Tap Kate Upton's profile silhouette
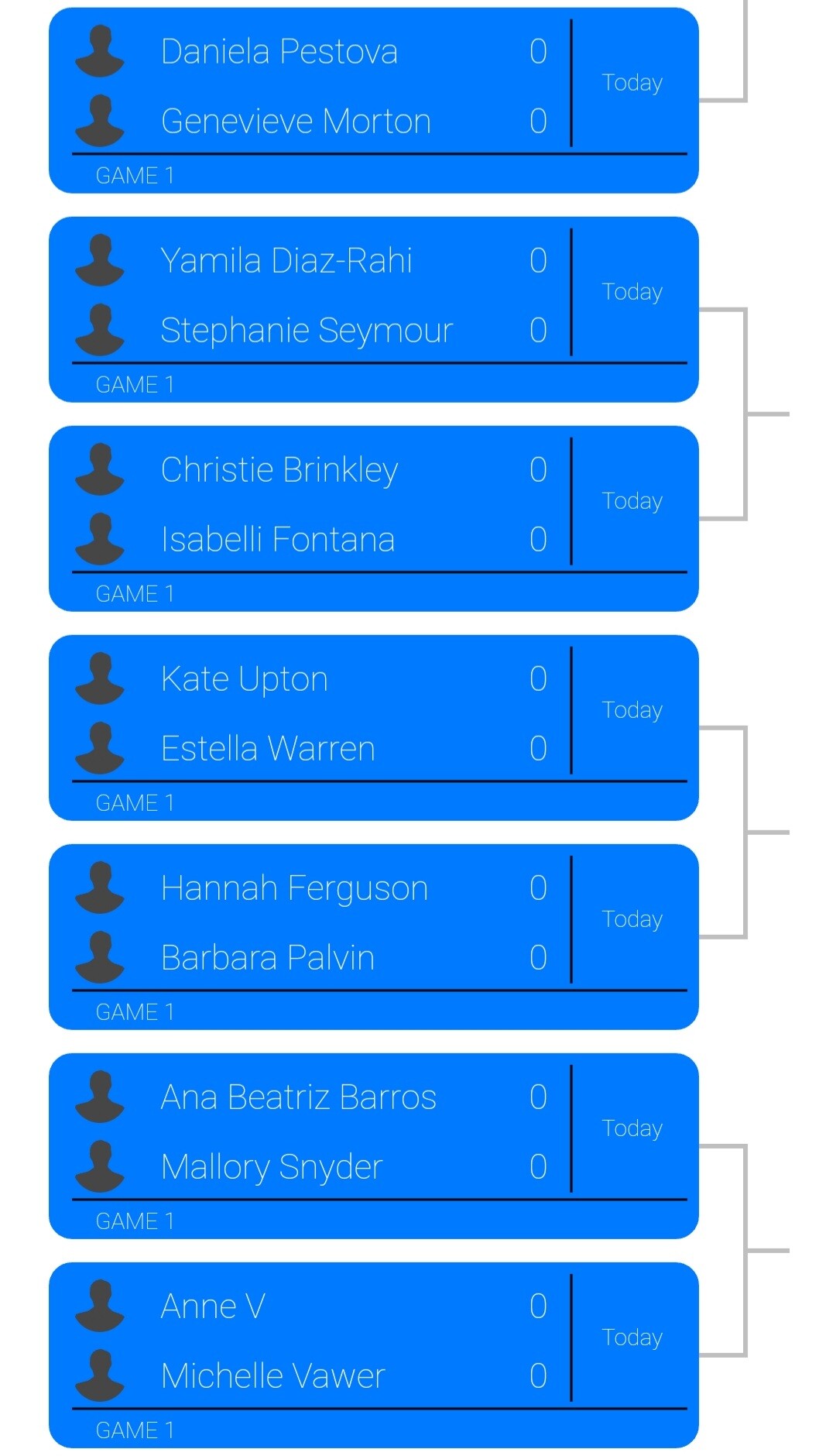836x1456 pixels. 100,678
